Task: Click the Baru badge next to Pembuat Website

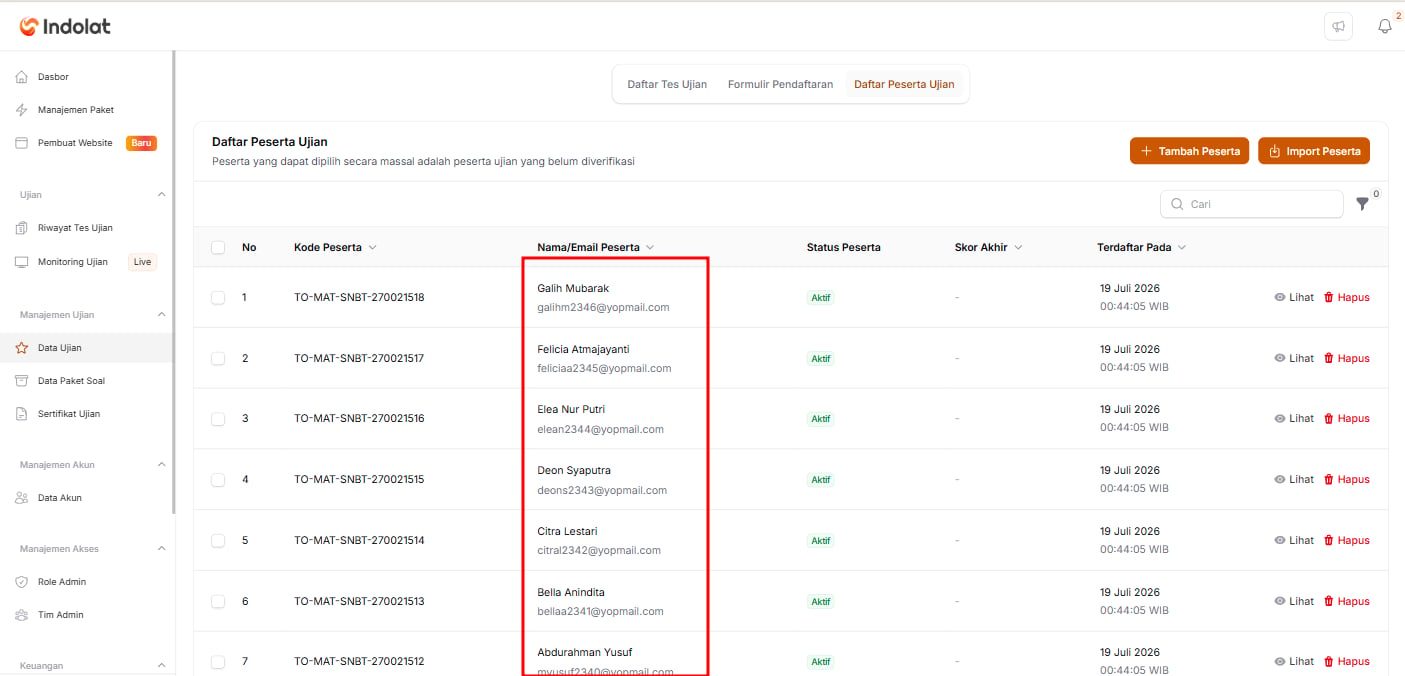Action: [141, 143]
